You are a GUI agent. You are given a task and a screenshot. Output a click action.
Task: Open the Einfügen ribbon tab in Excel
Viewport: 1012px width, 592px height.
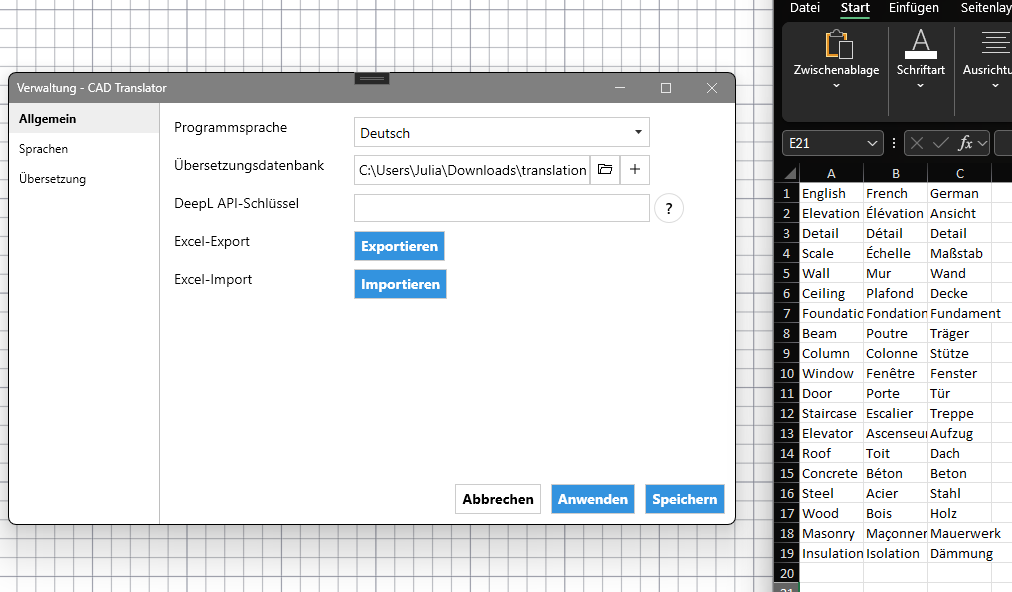tap(914, 8)
